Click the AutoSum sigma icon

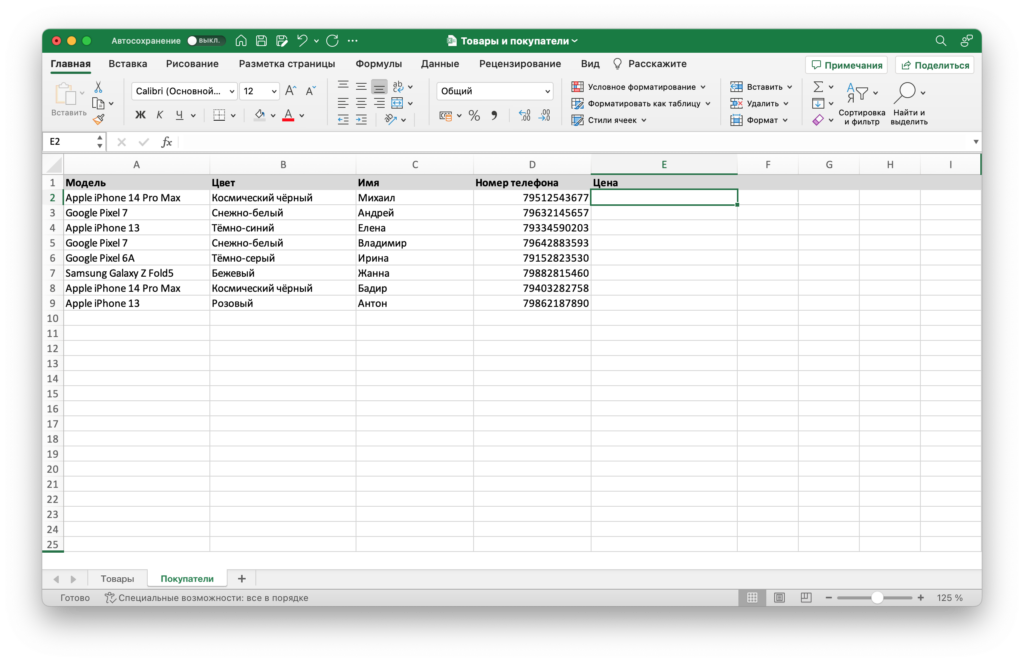[818, 87]
